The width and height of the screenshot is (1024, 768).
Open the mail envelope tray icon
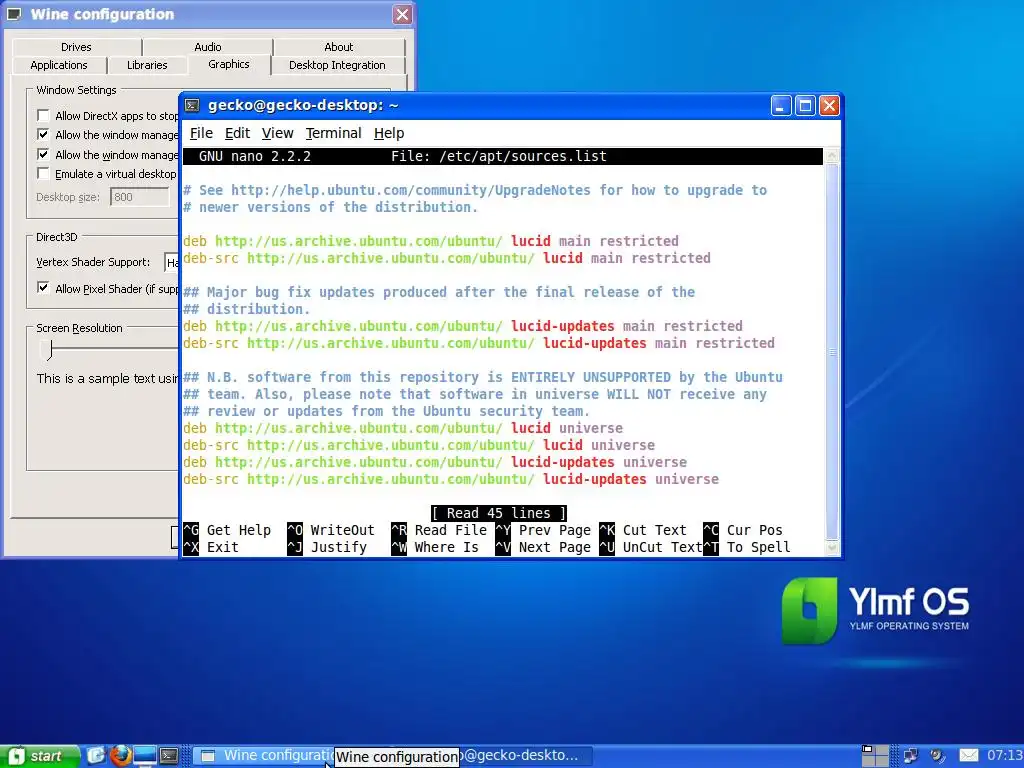tap(968, 756)
